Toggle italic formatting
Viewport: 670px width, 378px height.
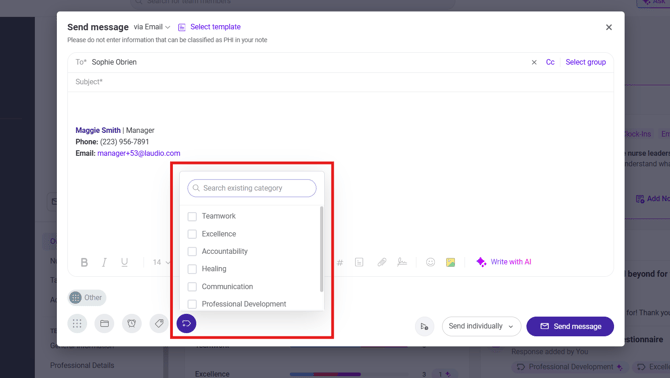[x=104, y=262]
